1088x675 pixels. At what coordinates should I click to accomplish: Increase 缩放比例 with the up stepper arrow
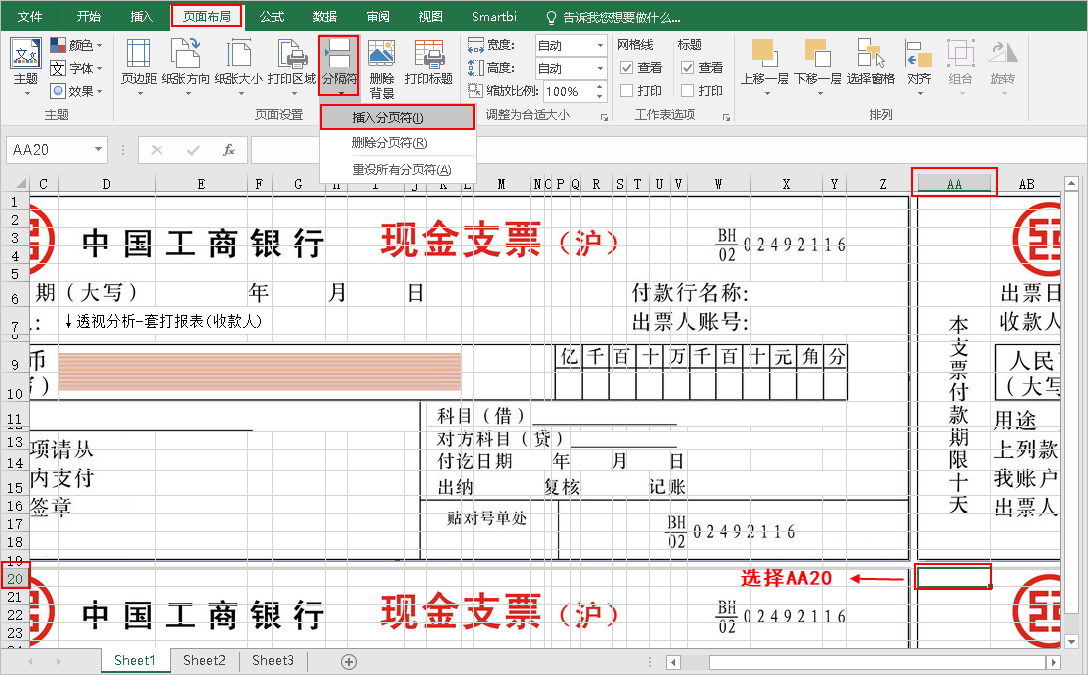click(x=600, y=87)
